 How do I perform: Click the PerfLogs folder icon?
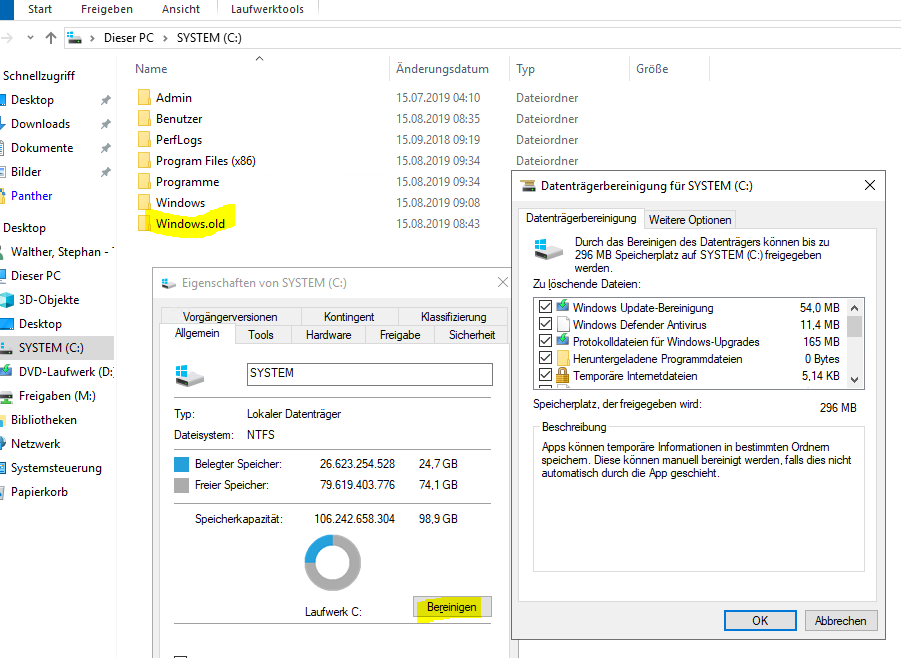point(144,140)
